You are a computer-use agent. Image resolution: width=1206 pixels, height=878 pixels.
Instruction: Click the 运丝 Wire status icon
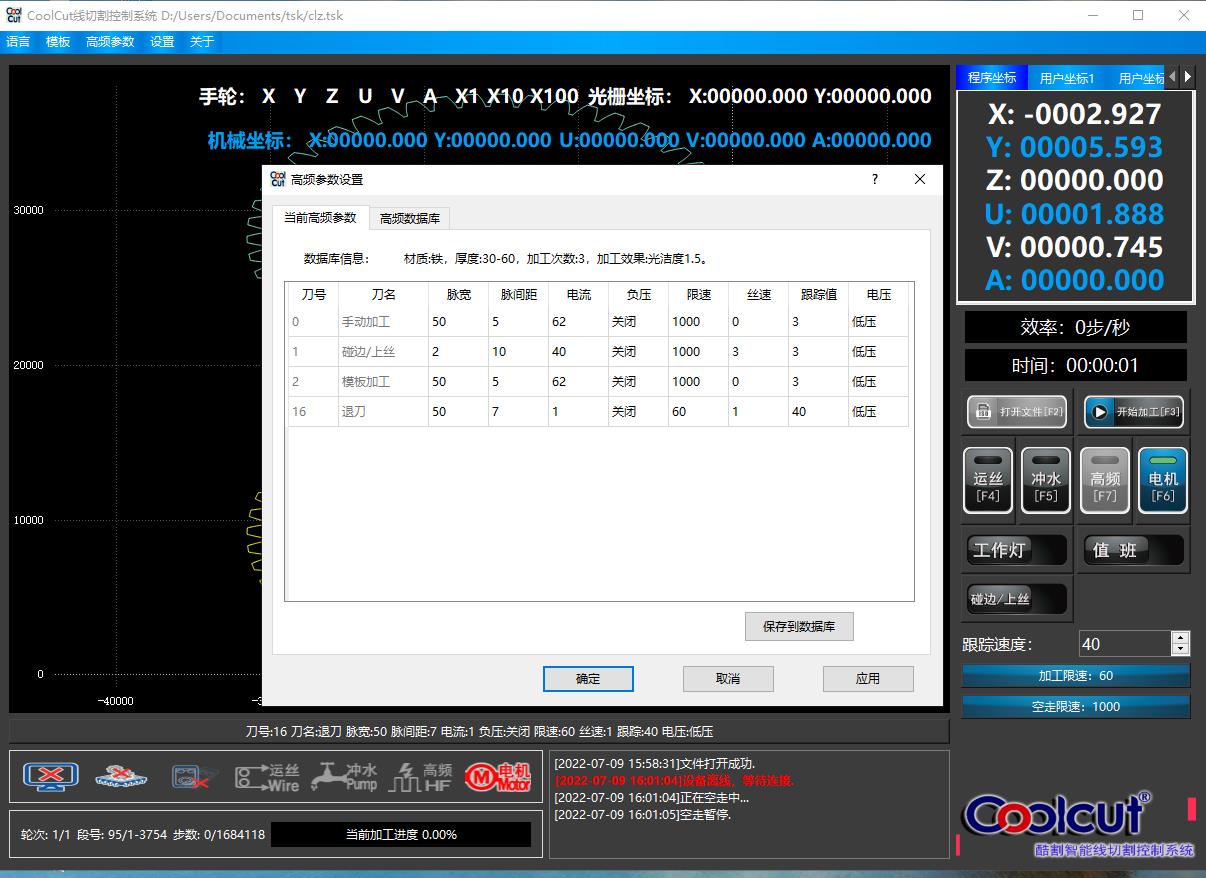coord(267,777)
